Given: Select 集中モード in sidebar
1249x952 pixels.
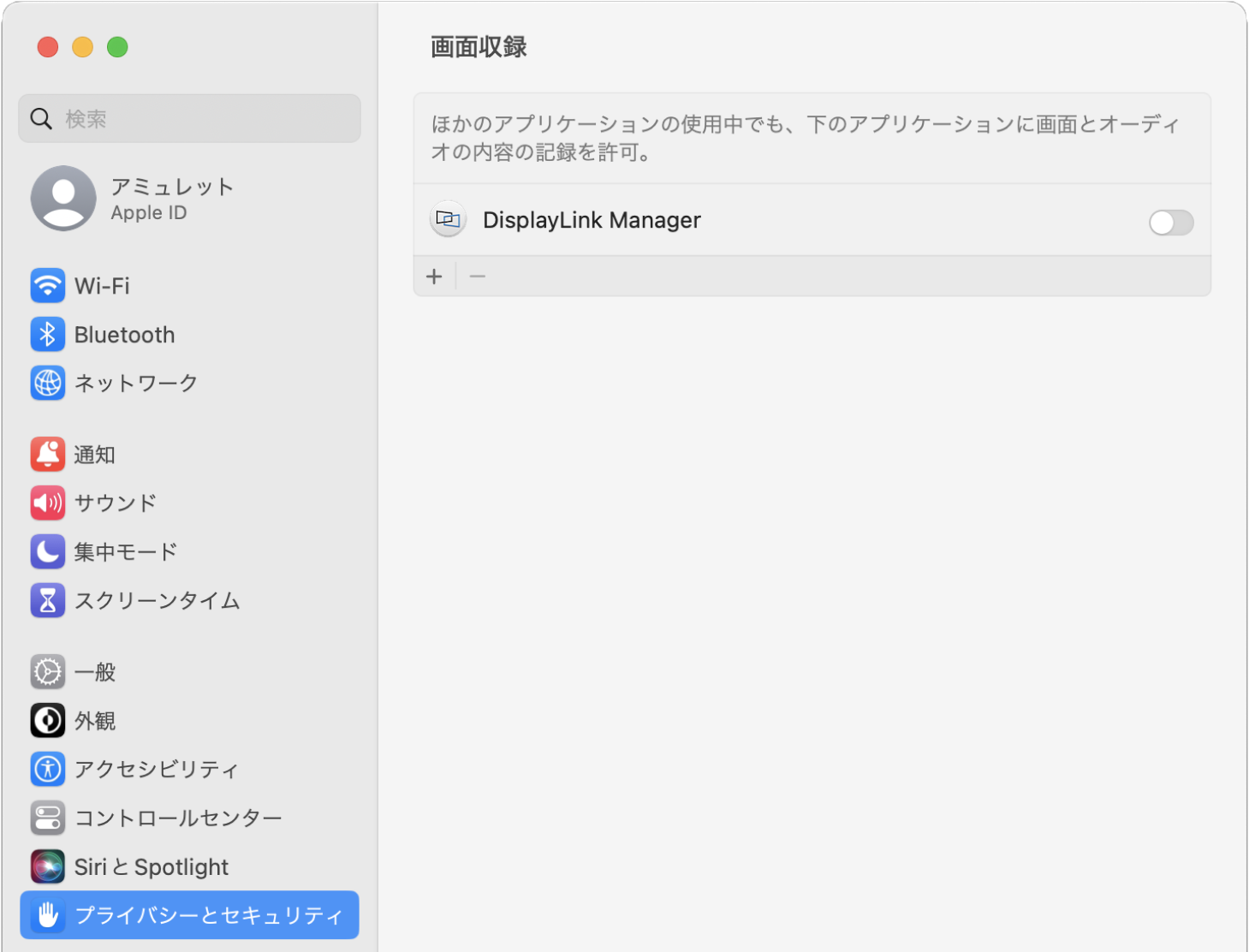Looking at the screenshot, I should [126, 551].
